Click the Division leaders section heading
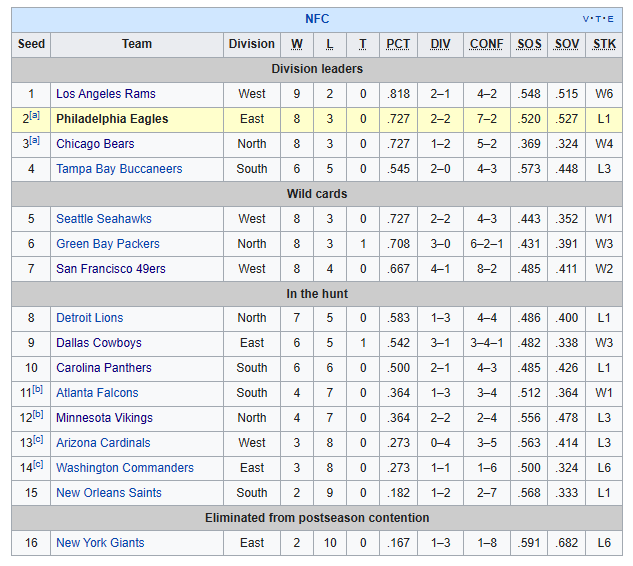This screenshot has width=633, height=566. (317, 69)
